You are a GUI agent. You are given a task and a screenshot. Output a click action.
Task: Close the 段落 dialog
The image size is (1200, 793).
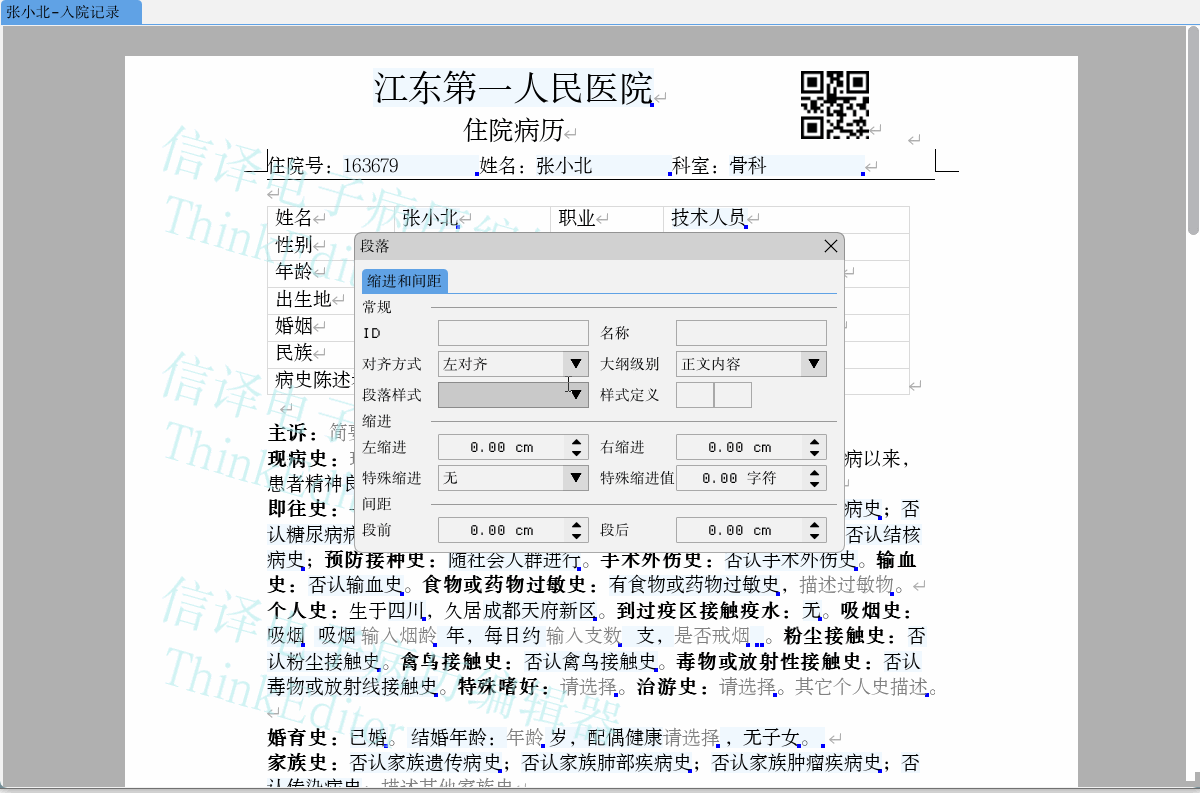coord(830,246)
